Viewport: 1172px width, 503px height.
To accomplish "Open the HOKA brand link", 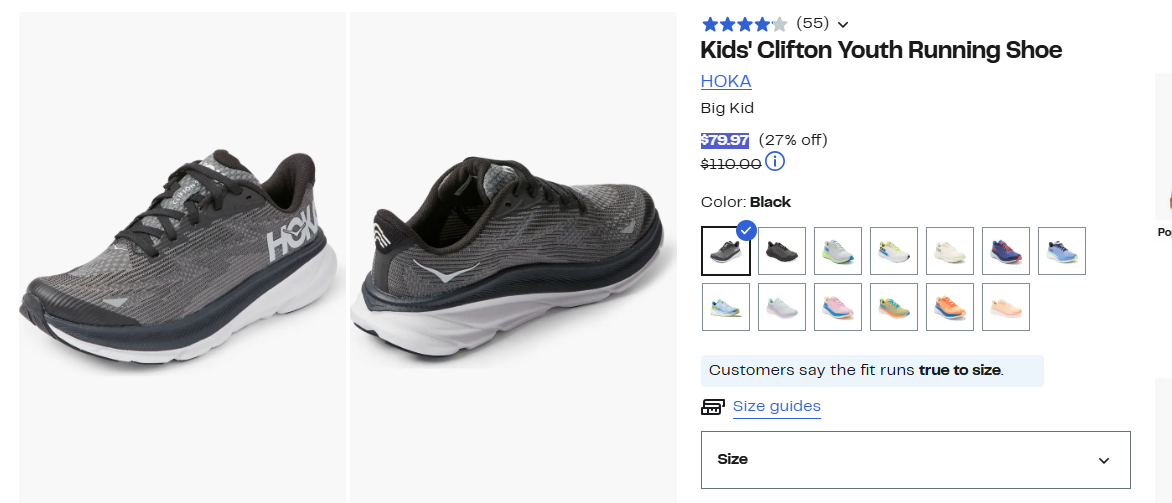I will pos(726,81).
